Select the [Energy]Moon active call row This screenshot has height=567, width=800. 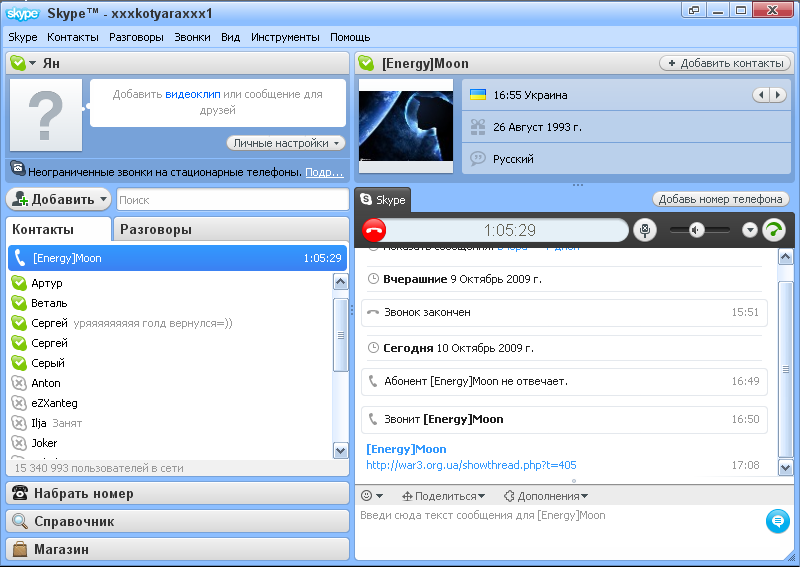[x=178, y=258]
